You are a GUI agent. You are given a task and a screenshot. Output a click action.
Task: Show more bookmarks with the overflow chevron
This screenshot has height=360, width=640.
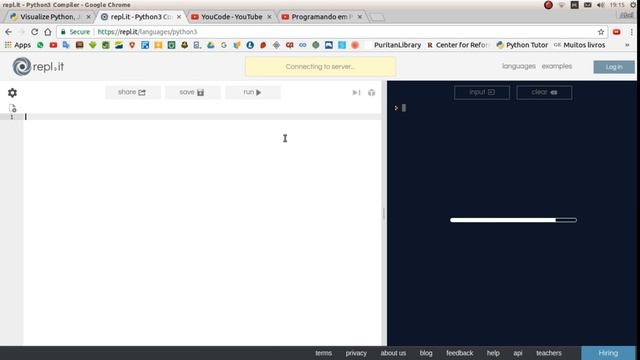[x=627, y=45]
